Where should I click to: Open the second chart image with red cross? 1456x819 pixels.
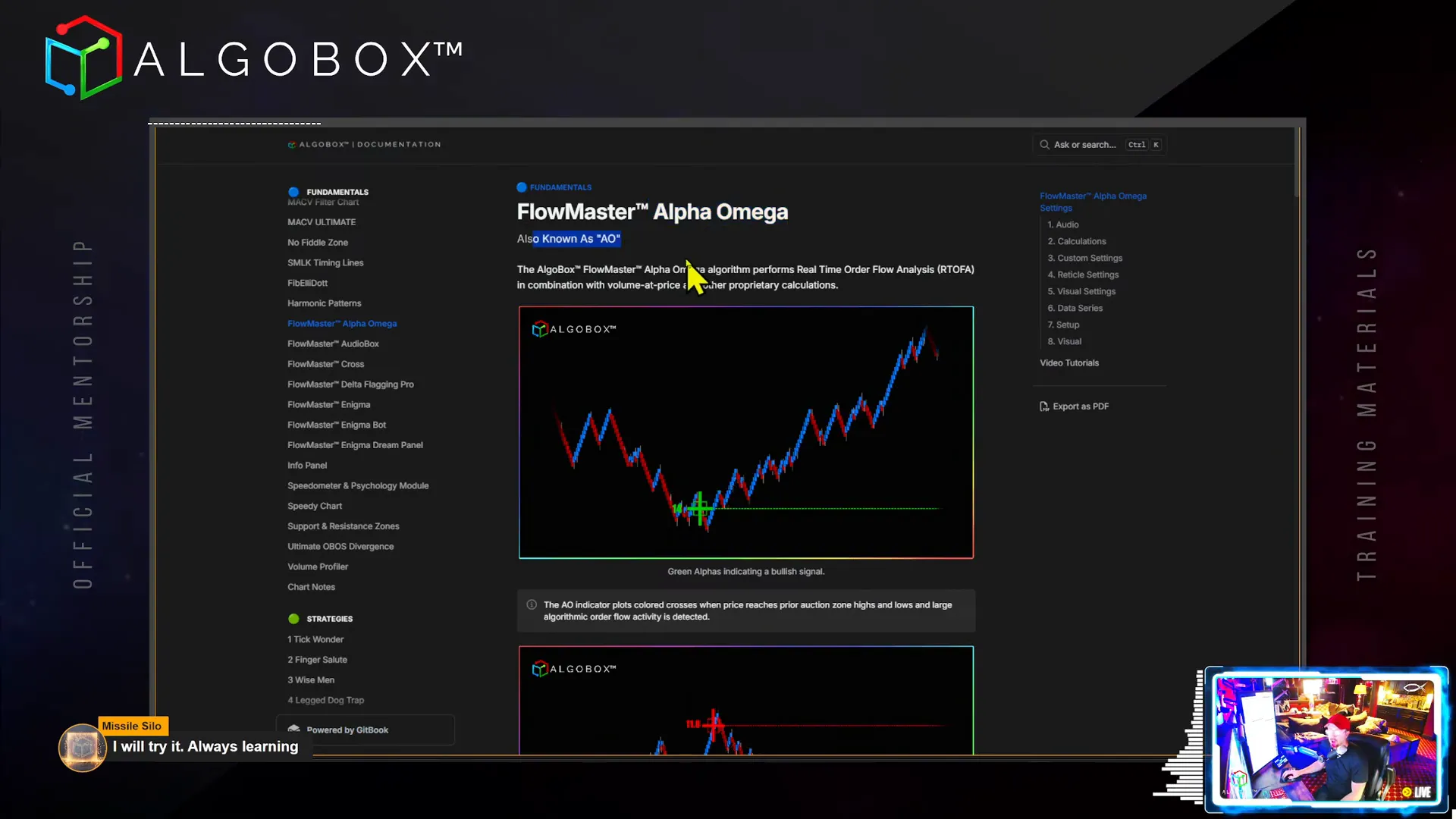pos(746,700)
